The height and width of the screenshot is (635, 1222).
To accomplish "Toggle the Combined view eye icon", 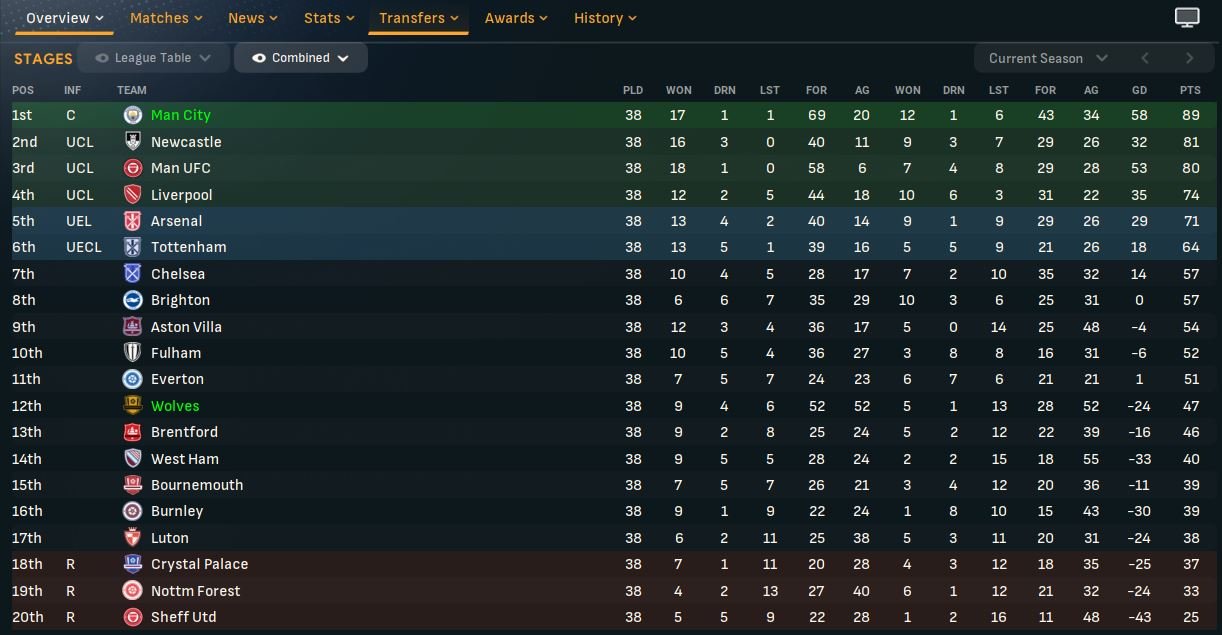I will click(x=259, y=58).
